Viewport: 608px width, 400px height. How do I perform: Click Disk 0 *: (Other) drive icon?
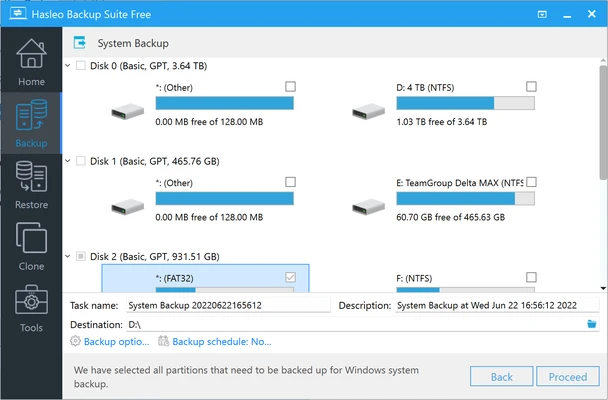128,111
